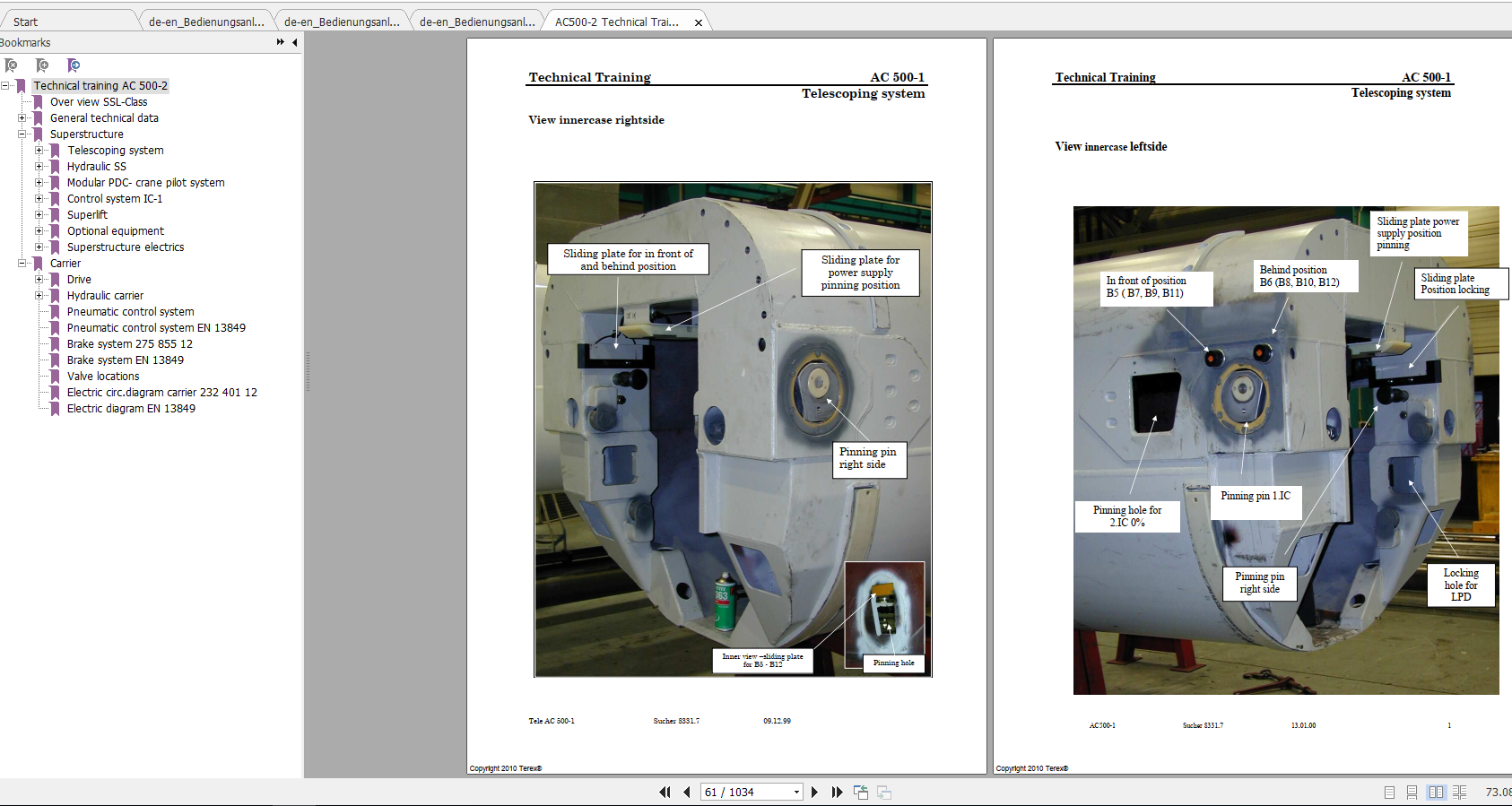The height and width of the screenshot is (806, 1512).
Task: Switch to the first de-en_Bedienungsanl tab
Action: coord(206,22)
